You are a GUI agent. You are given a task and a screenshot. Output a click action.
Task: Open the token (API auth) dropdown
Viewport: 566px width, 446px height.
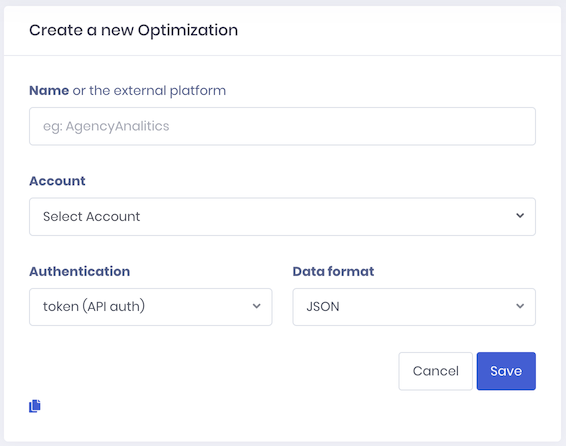click(151, 307)
